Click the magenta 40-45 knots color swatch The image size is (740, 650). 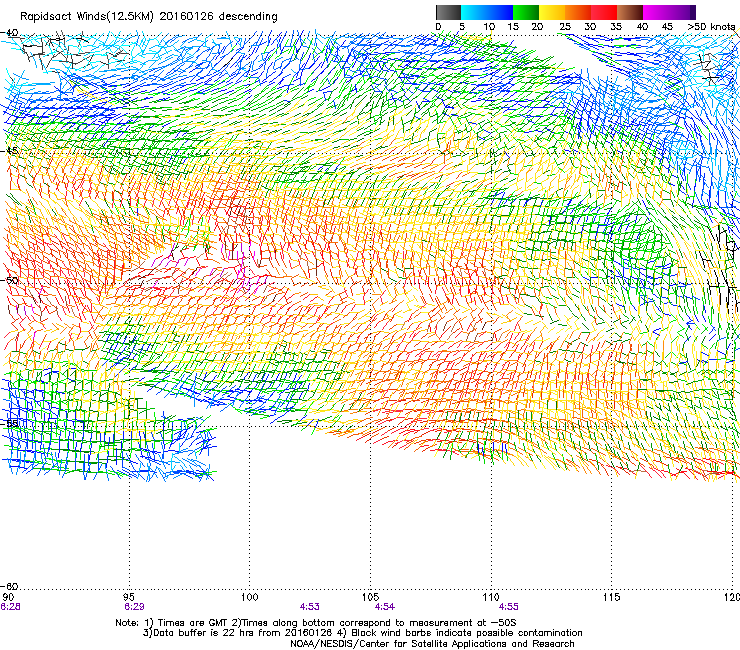(656, 12)
